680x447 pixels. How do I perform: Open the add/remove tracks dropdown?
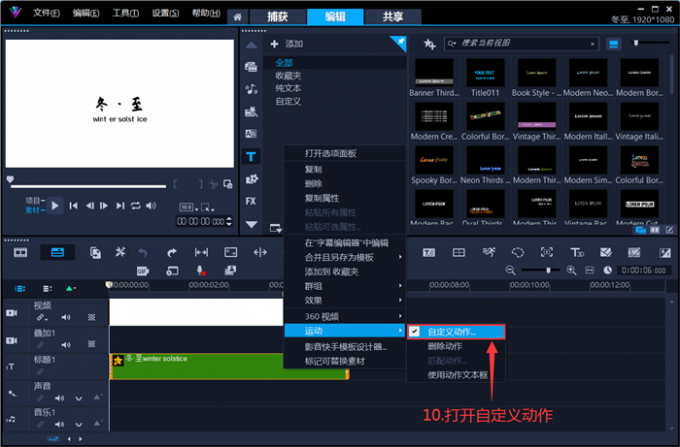(x=47, y=288)
